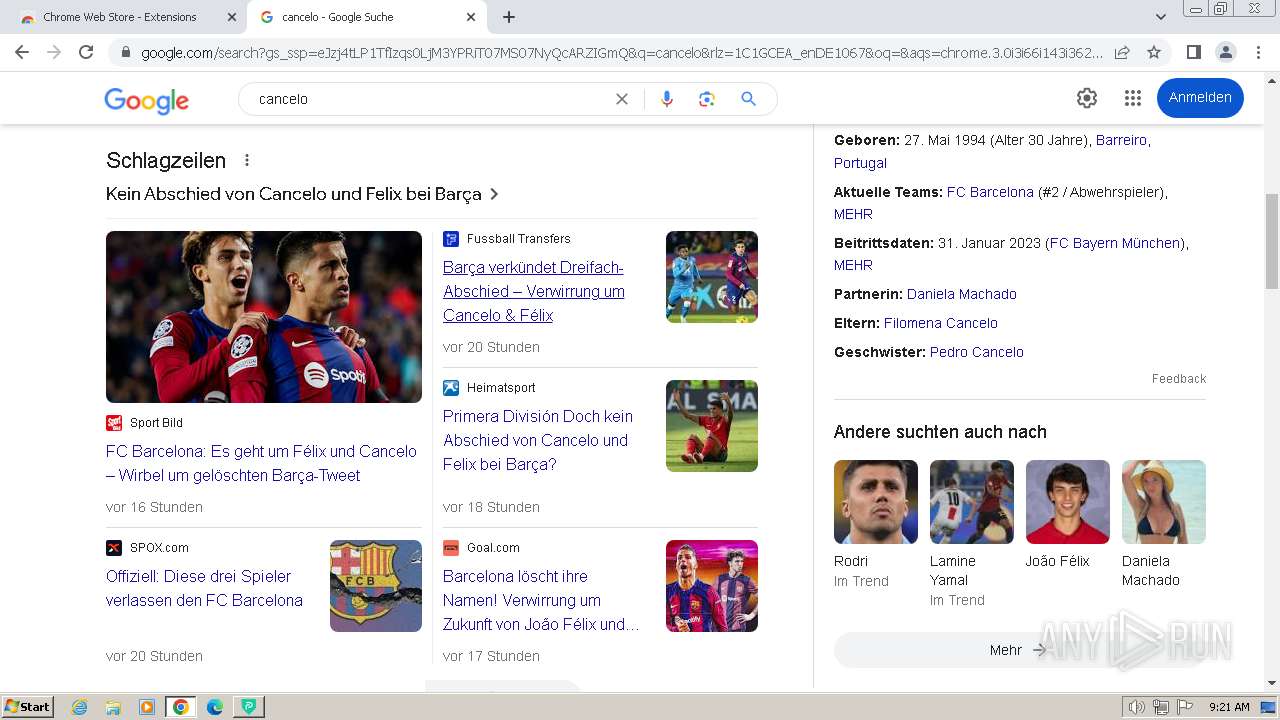Click the SPOX.com source label
The width and height of the screenshot is (1280, 720).
click(159, 548)
